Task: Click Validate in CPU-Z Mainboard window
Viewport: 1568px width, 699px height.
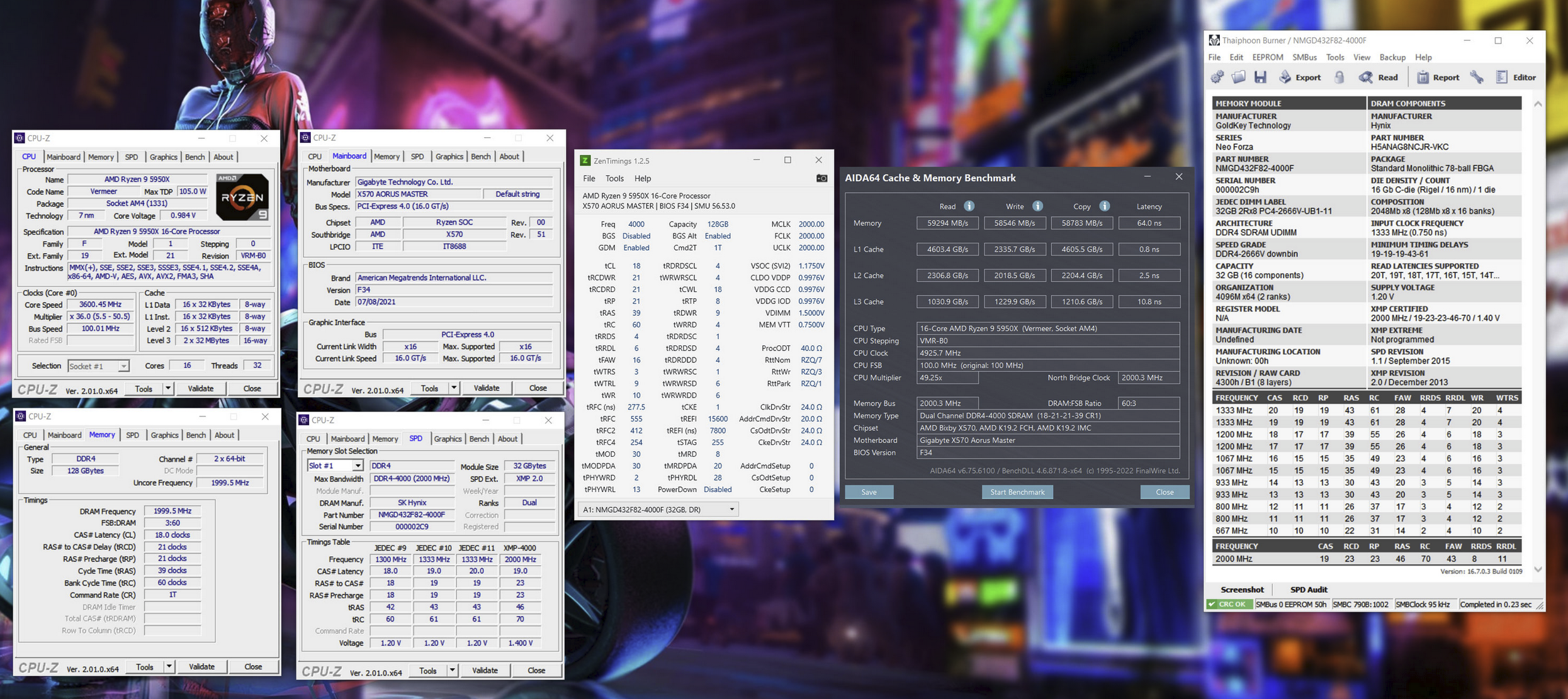Action: [486, 388]
